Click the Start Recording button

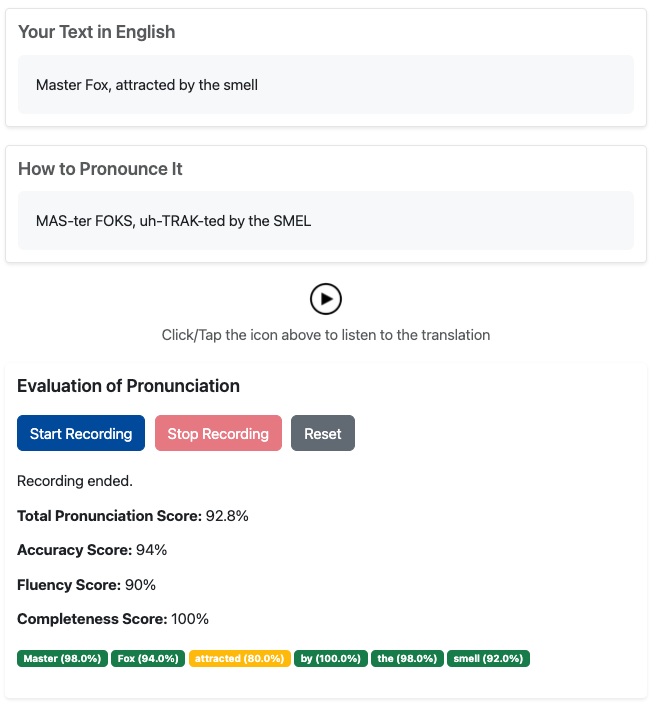click(x=81, y=433)
